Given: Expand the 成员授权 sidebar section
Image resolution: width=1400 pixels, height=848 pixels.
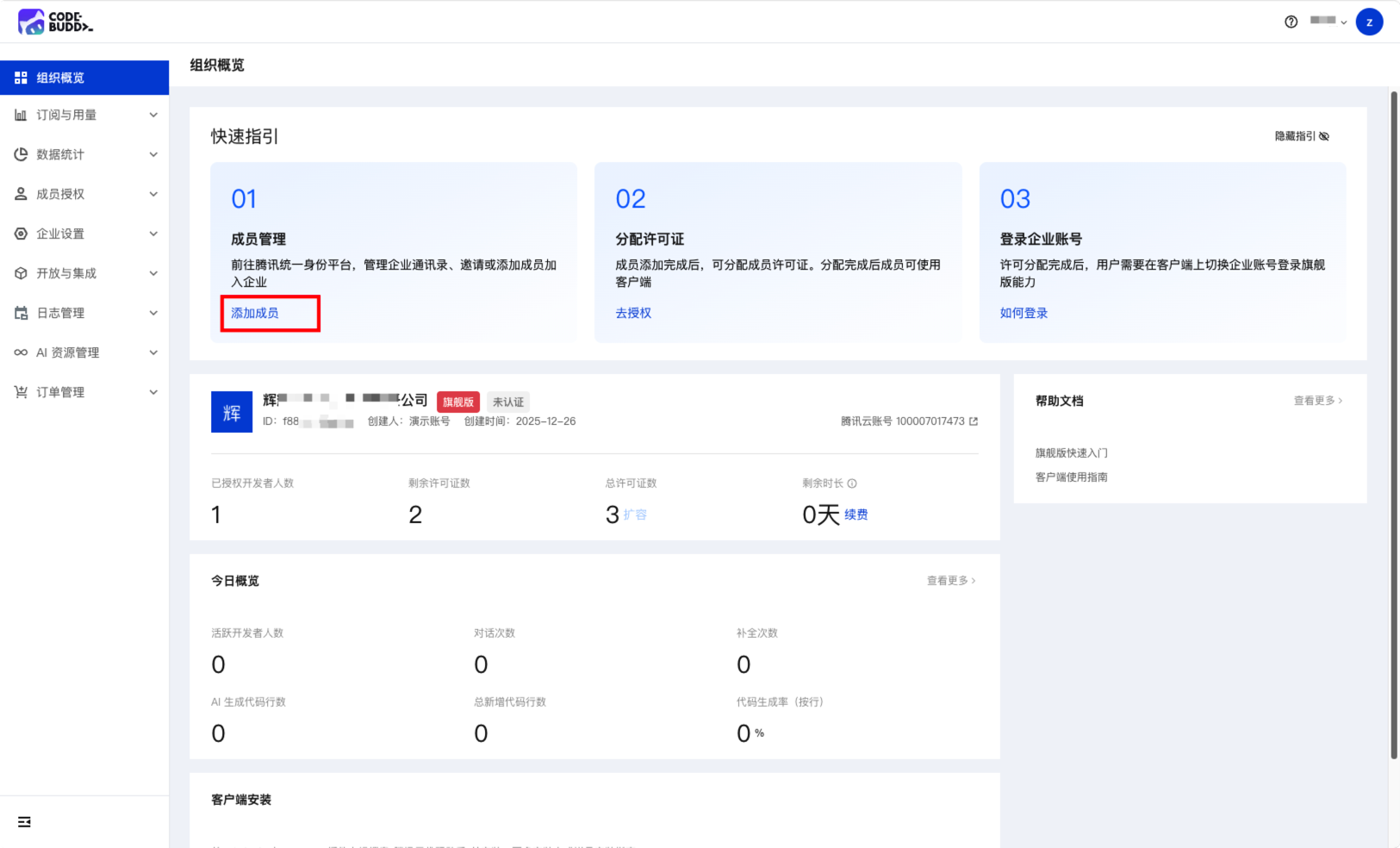Looking at the screenshot, I should pos(84,194).
